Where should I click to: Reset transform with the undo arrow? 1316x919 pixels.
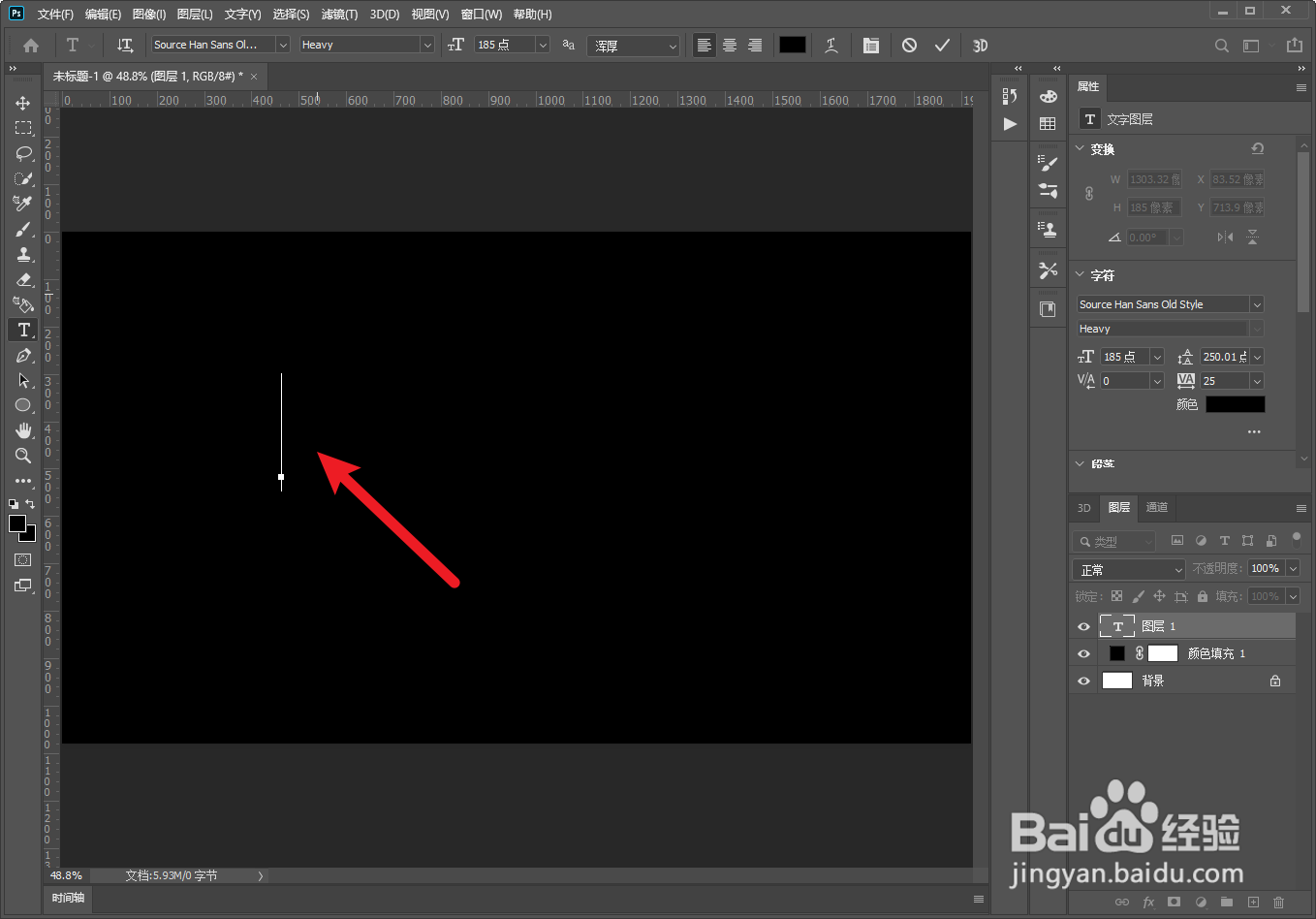point(1257,148)
